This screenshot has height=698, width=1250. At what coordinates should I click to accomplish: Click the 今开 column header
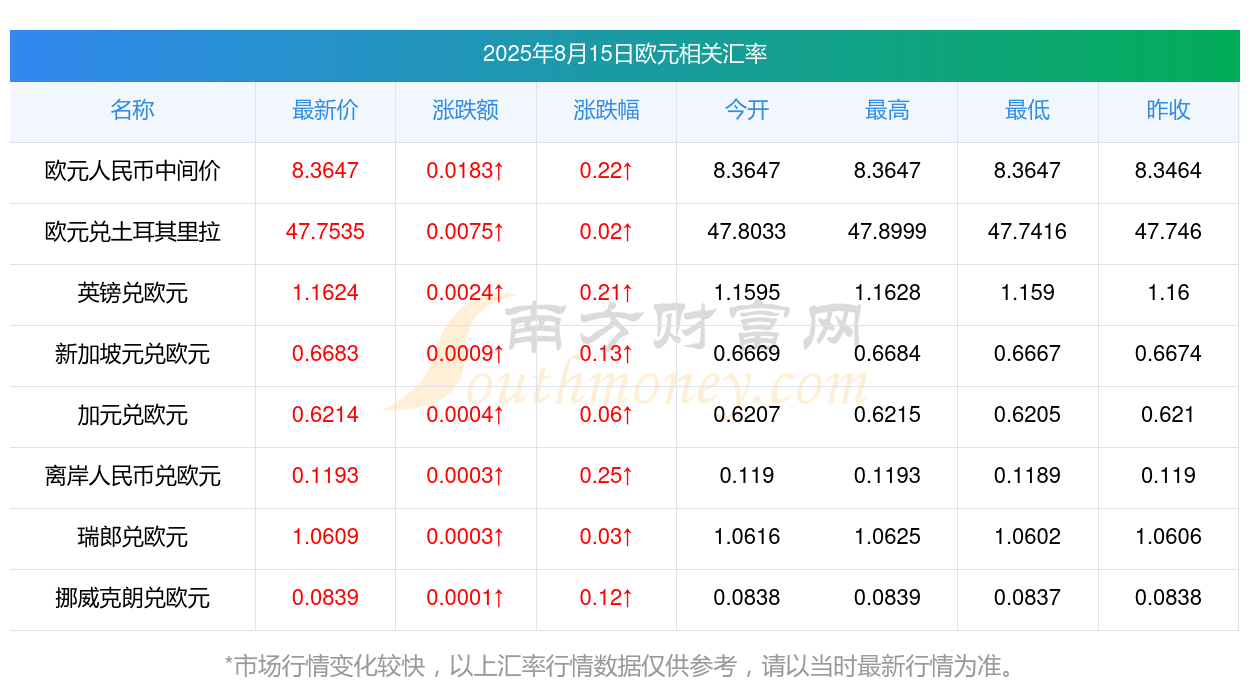point(747,110)
